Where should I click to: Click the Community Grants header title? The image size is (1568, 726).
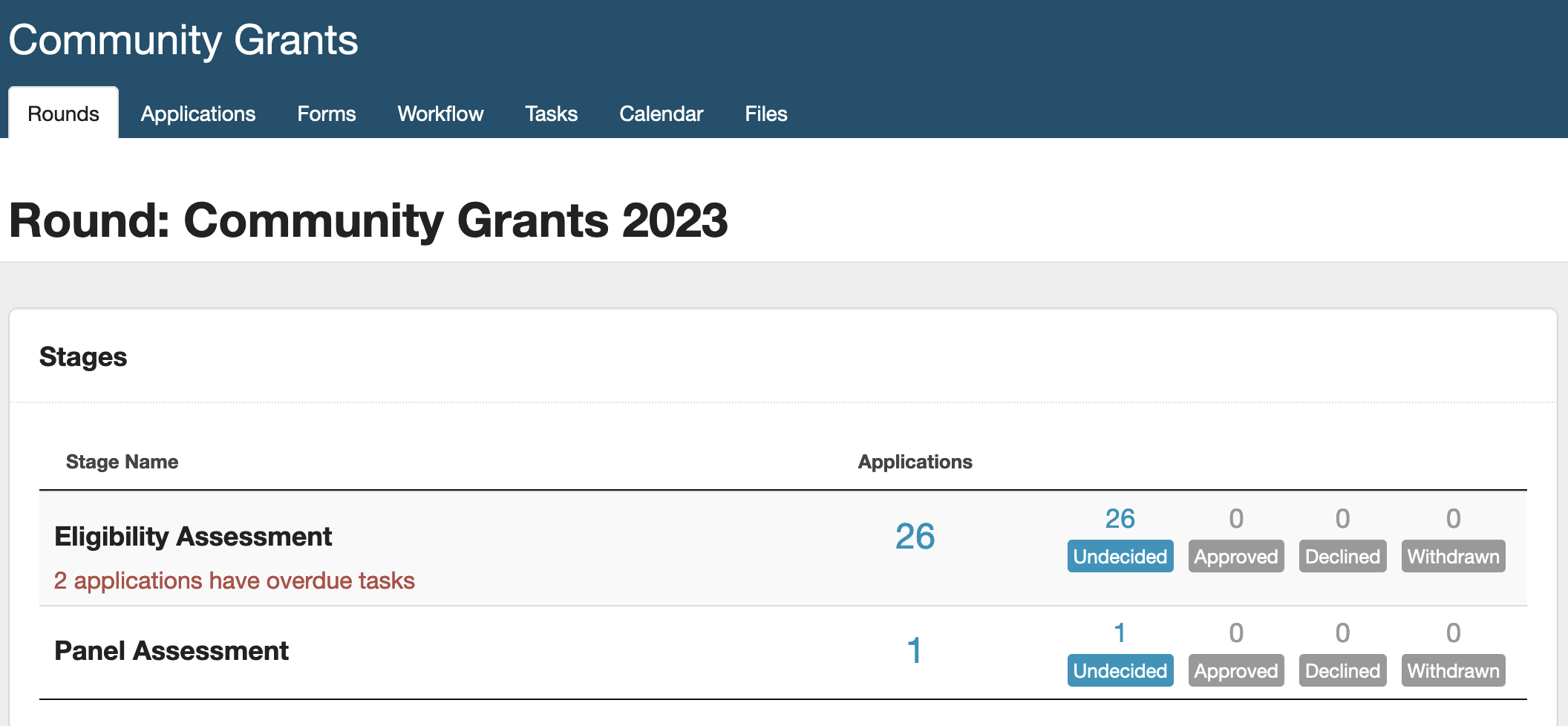point(183,40)
